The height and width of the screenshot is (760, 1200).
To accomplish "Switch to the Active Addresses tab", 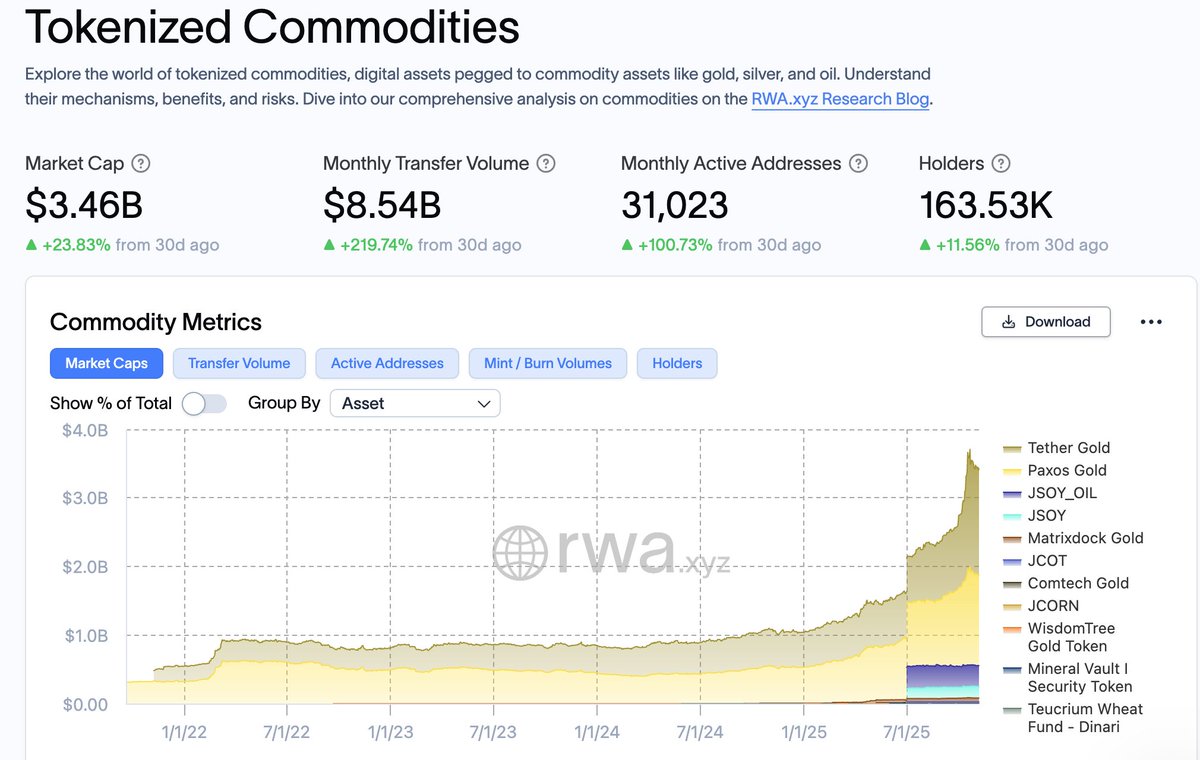I will tap(387, 363).
